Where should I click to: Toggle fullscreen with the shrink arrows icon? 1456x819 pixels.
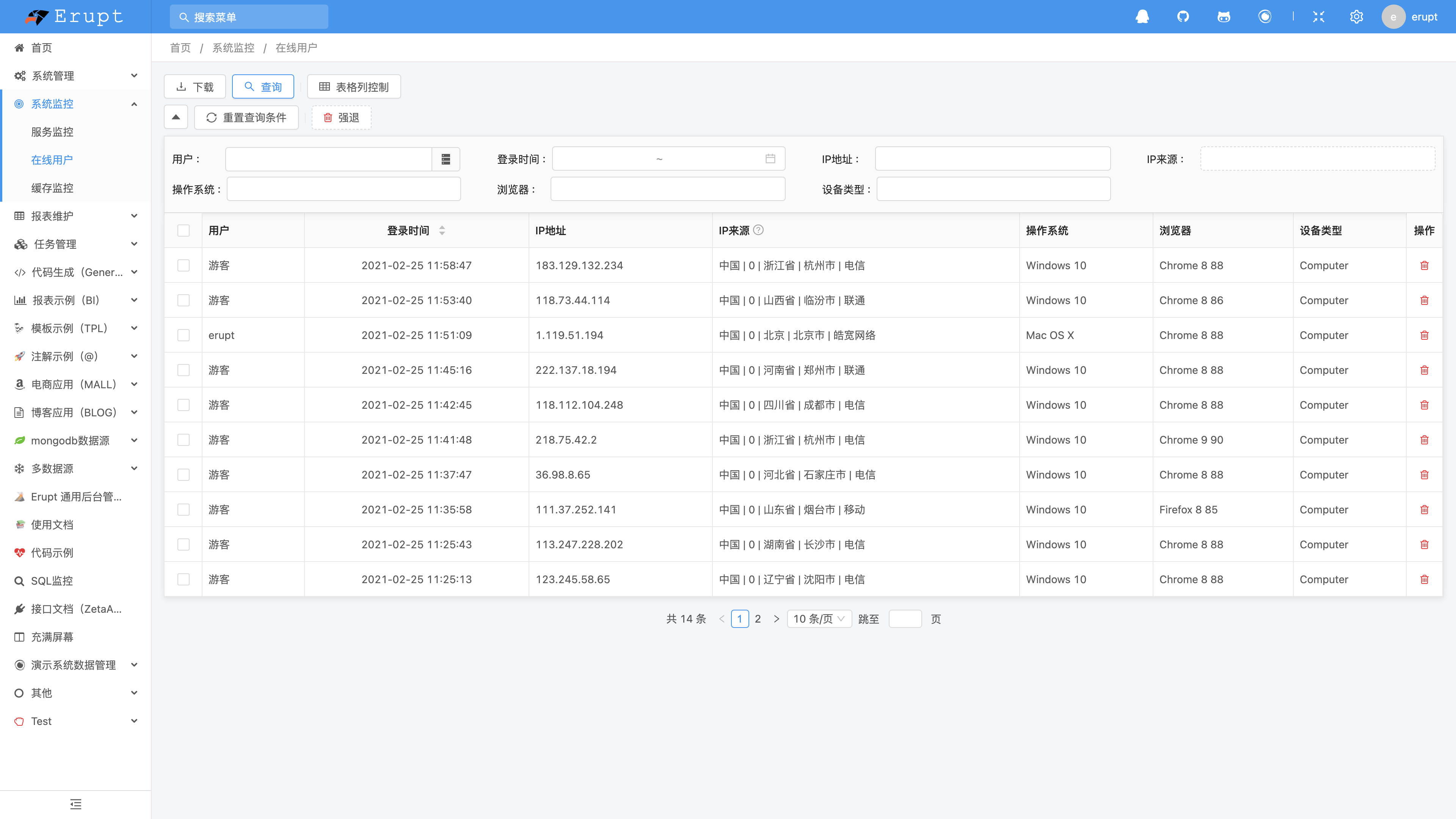pos(1319,16)
